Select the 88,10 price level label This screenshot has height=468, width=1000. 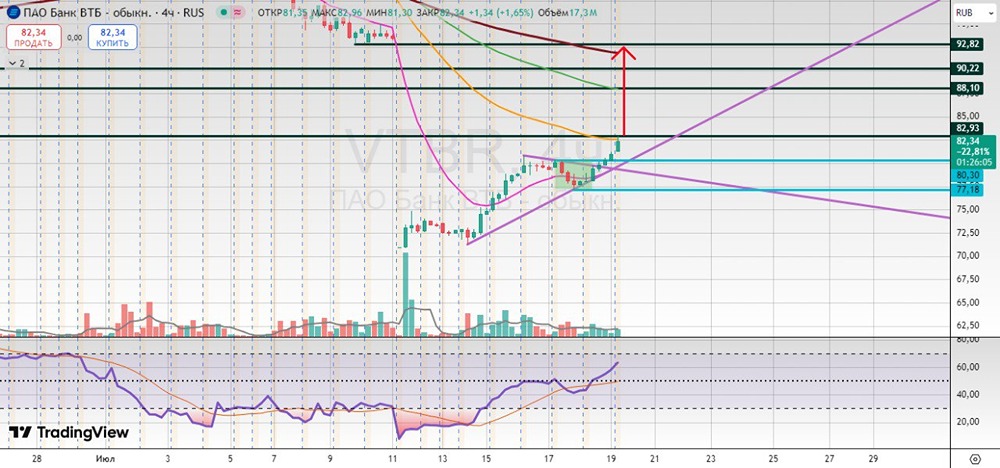point(967,89)
